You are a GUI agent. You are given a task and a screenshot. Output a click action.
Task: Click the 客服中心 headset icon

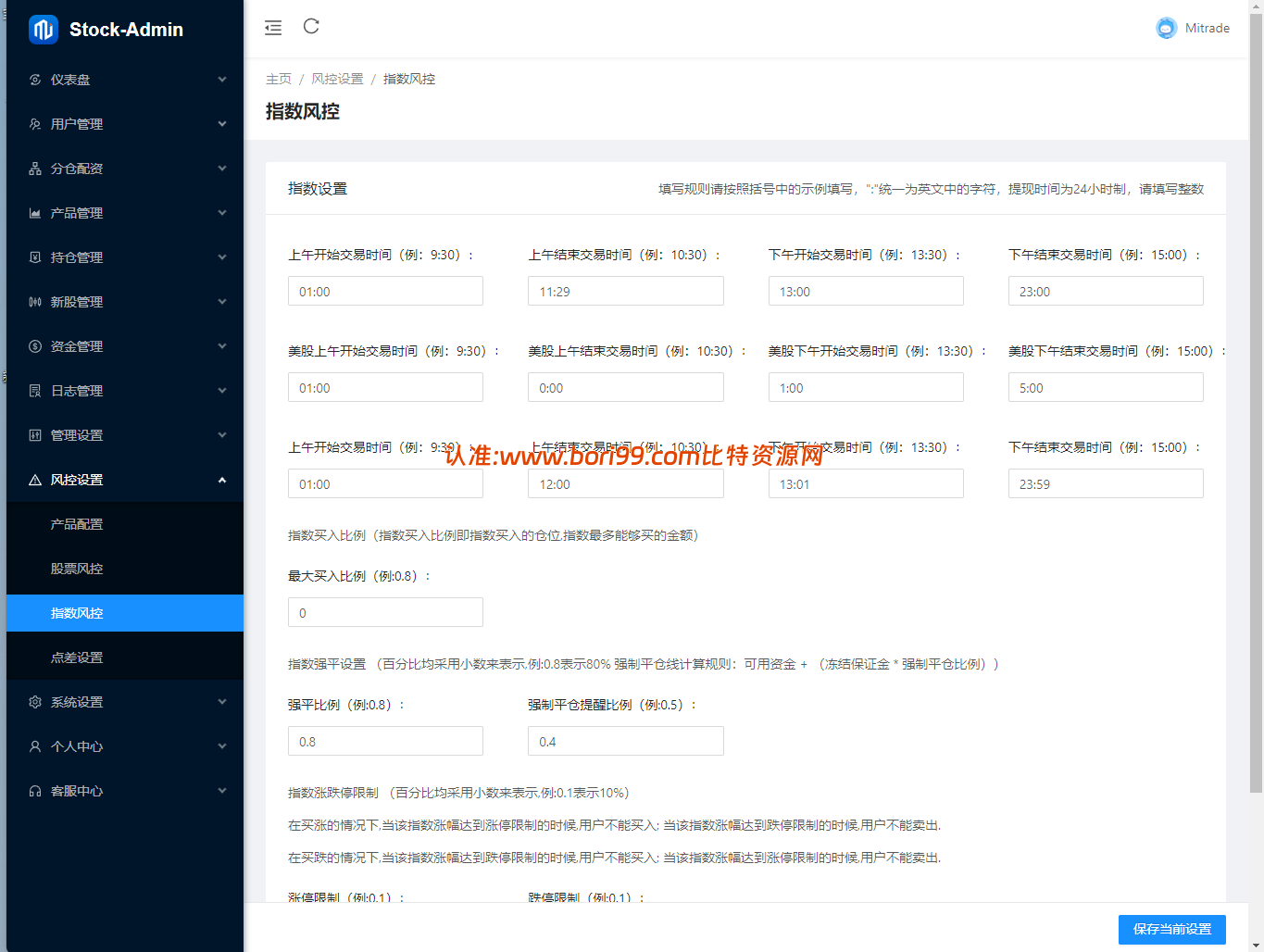coord(35,791)
